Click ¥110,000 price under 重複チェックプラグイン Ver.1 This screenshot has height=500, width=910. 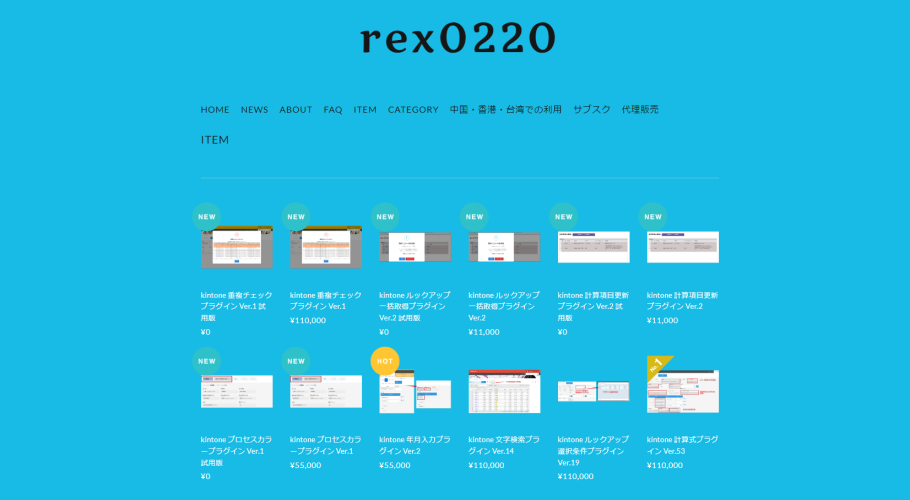coord(308,320)
